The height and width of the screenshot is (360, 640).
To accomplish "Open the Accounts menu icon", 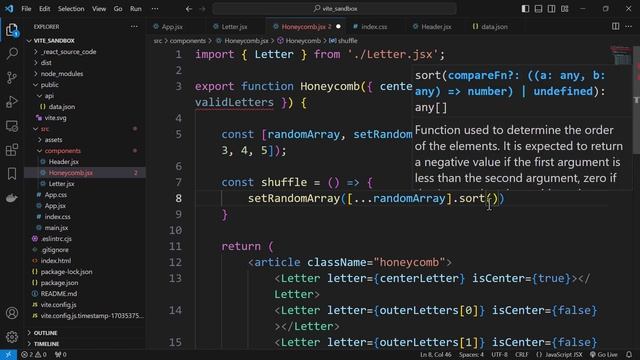I will (x=12, y=313).
